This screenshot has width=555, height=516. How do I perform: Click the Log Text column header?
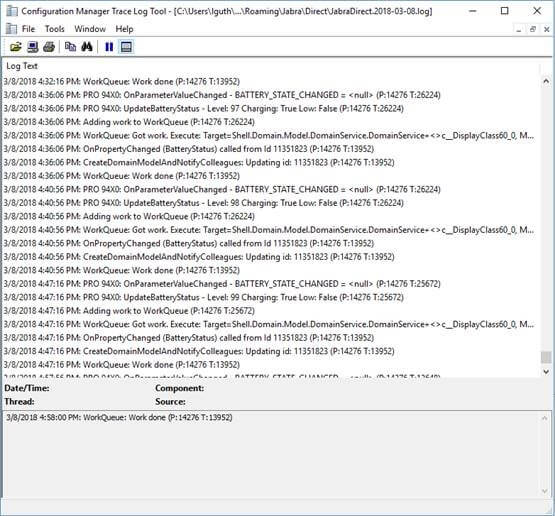click(22, 66)
